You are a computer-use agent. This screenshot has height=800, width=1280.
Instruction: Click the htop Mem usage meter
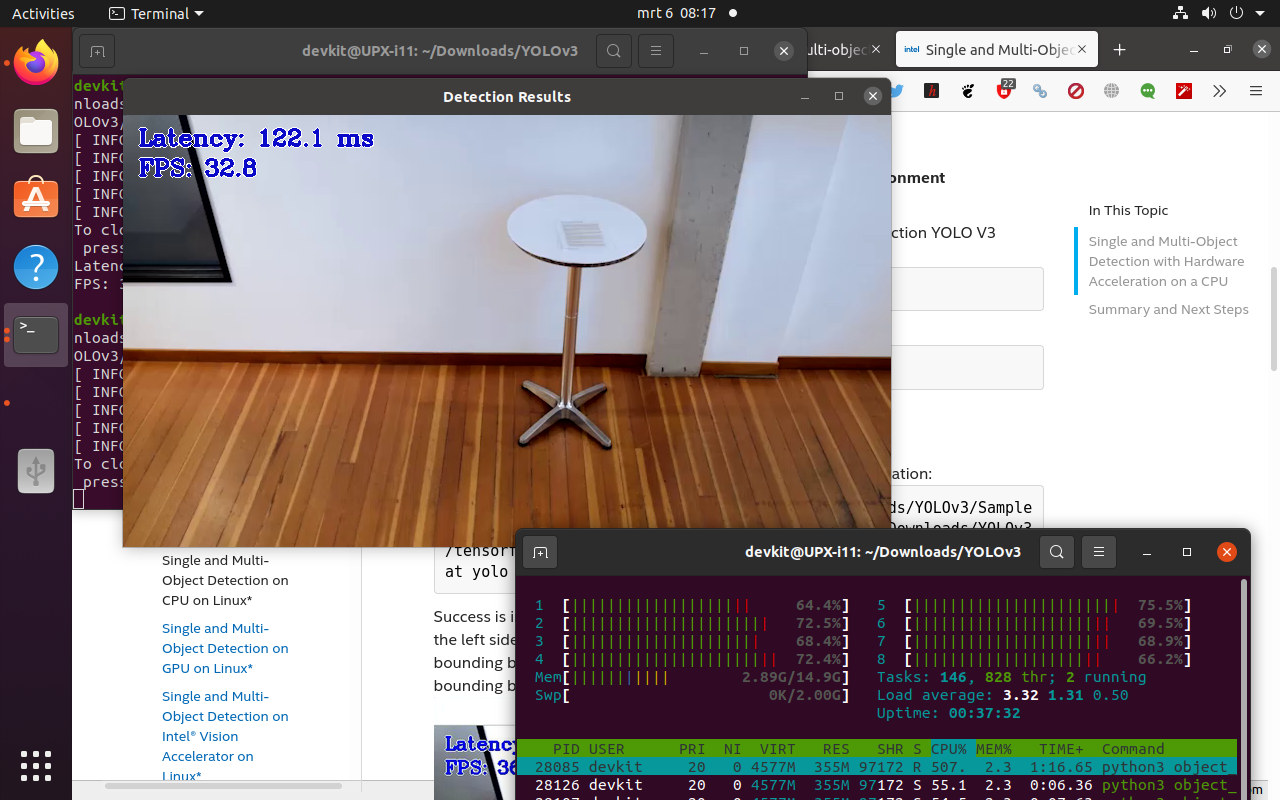point(692,677)
